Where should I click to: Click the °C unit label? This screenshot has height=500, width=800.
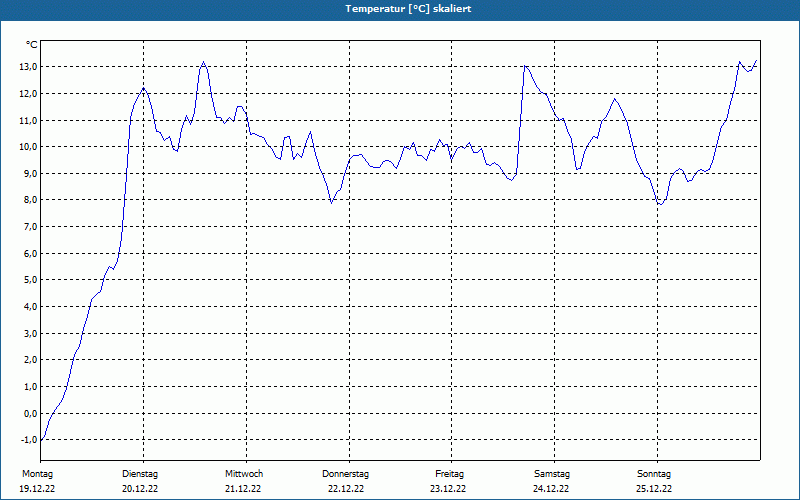coord(32,45)
